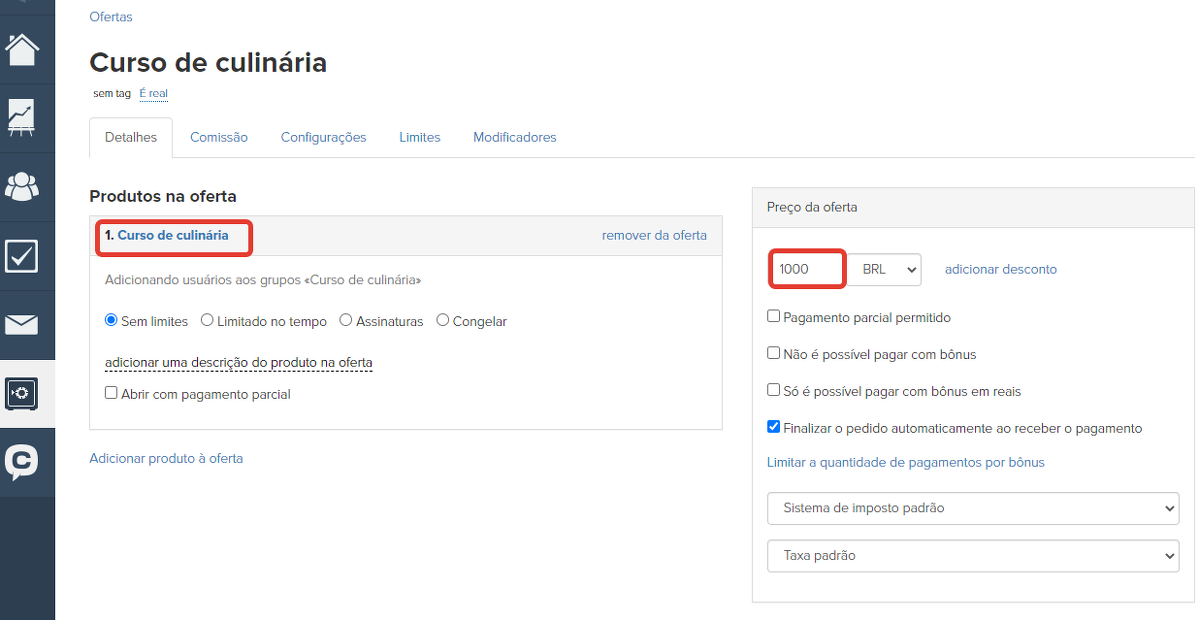Open the analytics chart section in sidebar
The height and width of the screenshot is (620, 1199).
pyautogui.click(x=26, y=117)
